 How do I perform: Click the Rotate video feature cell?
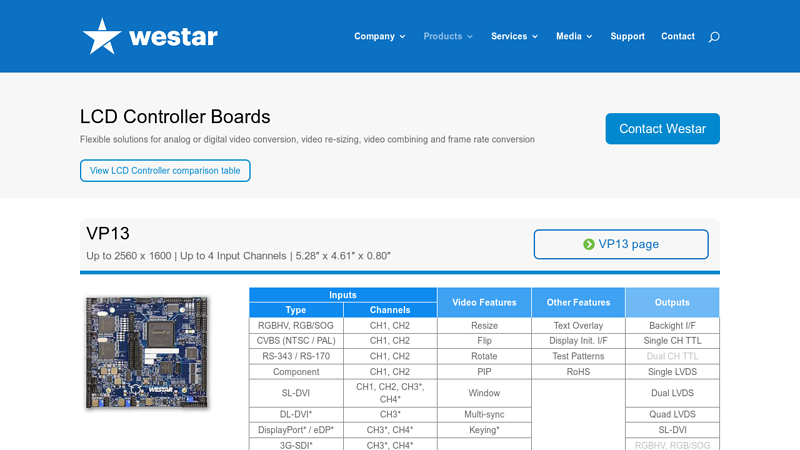click(x=484, y=356)
